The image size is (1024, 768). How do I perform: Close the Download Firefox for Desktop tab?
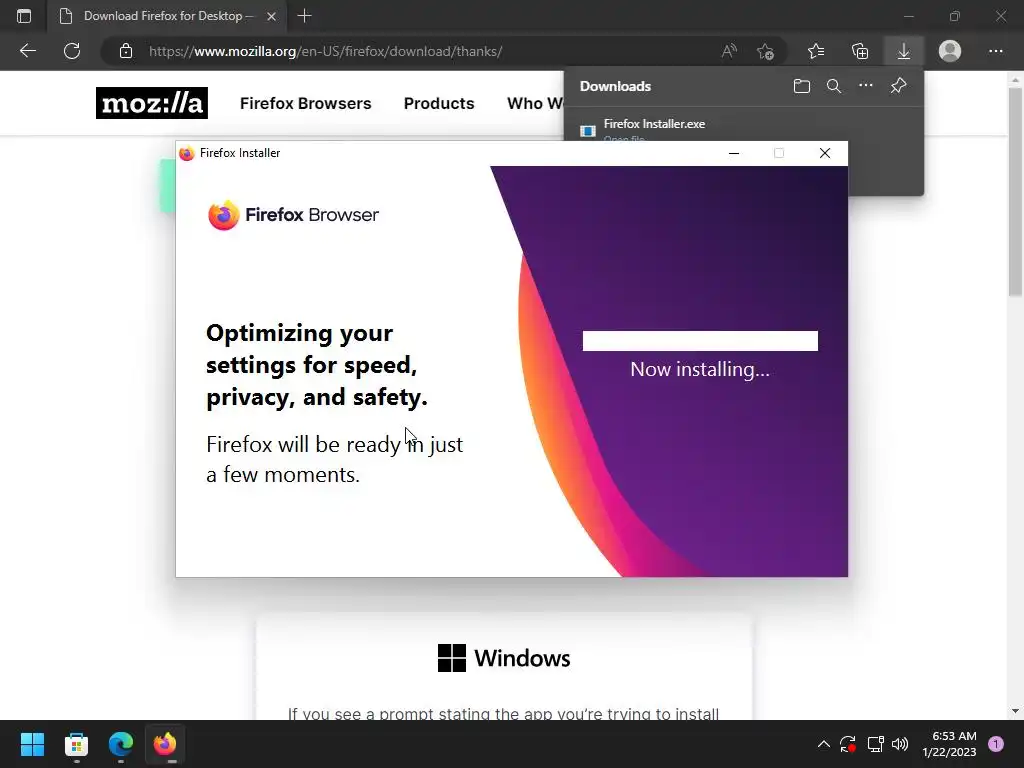pyautogui.click(x=272, y=16)
